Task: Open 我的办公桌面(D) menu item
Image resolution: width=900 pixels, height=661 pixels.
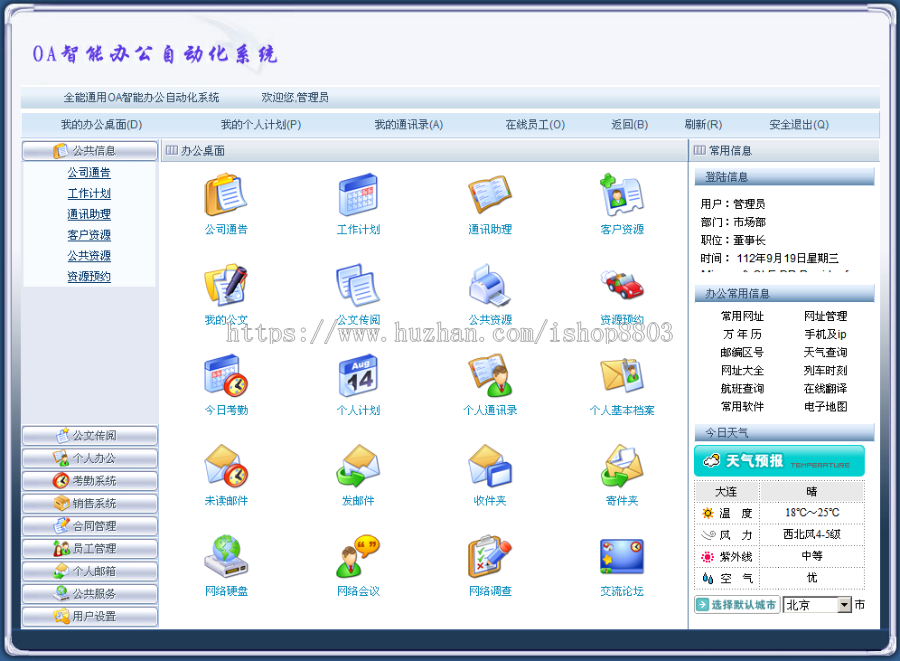Action: pos(102,125)
